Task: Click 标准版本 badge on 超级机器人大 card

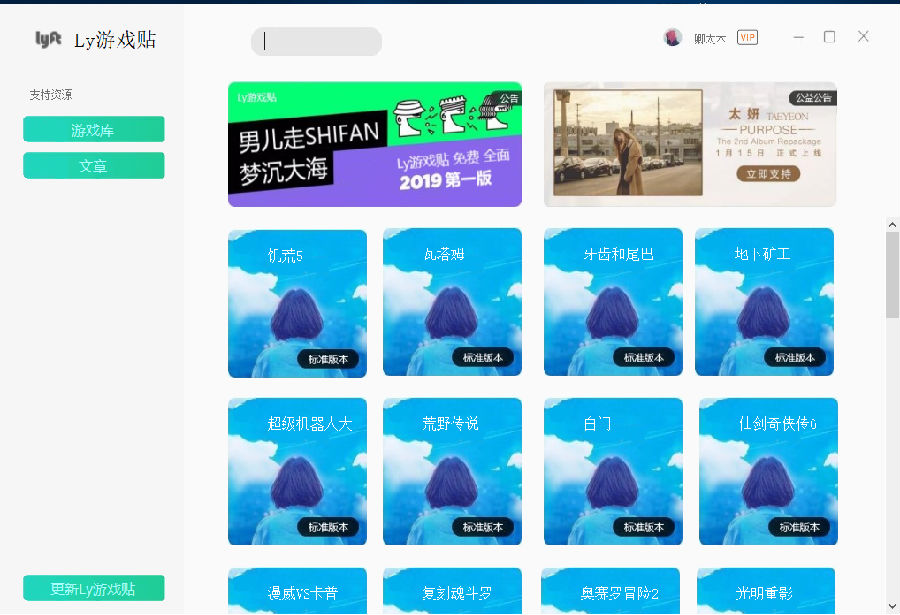Action: point(328,527)
